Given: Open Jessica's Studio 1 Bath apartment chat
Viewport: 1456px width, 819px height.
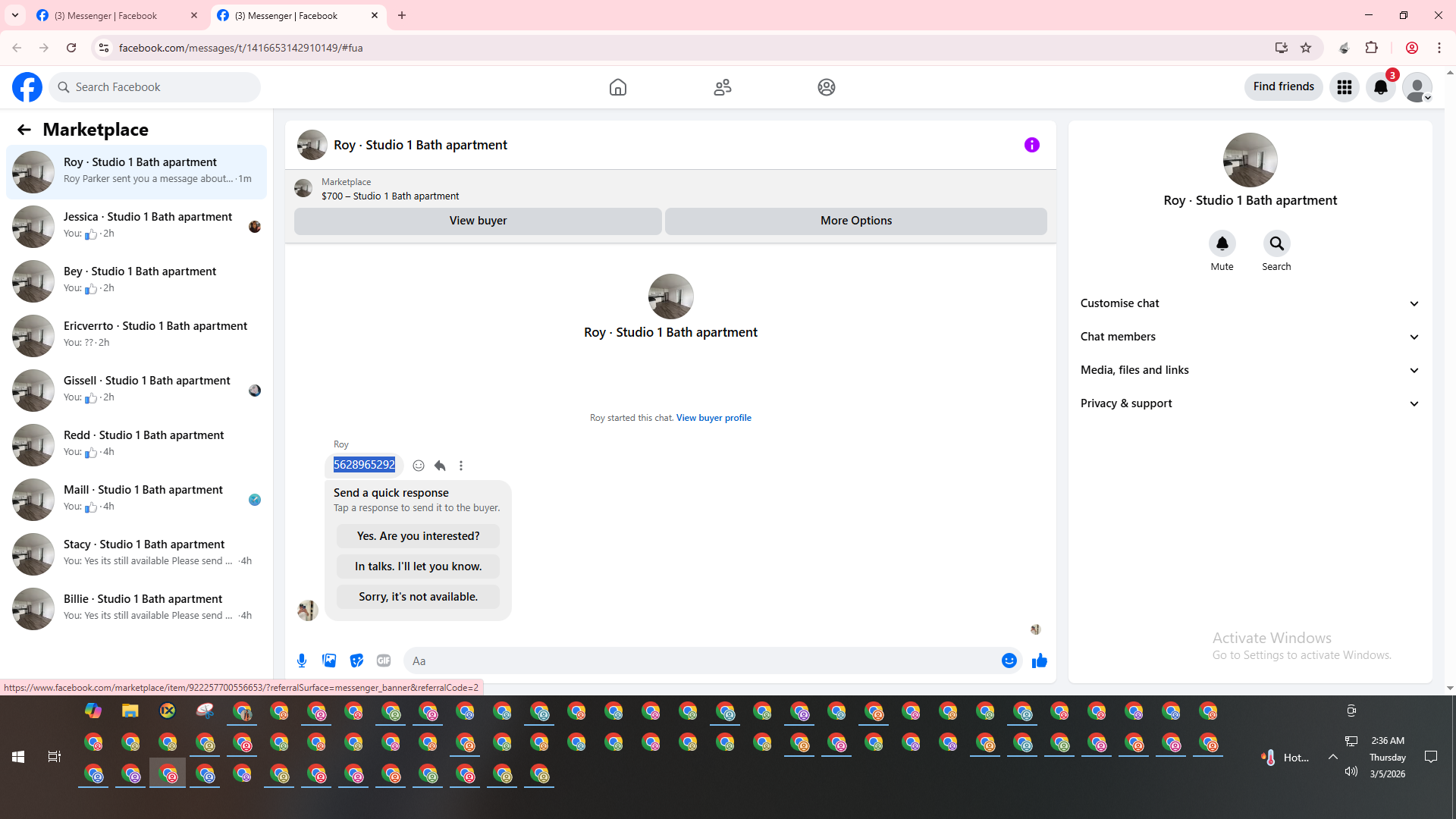Looking at the screenshot, I should coord(136,226).
